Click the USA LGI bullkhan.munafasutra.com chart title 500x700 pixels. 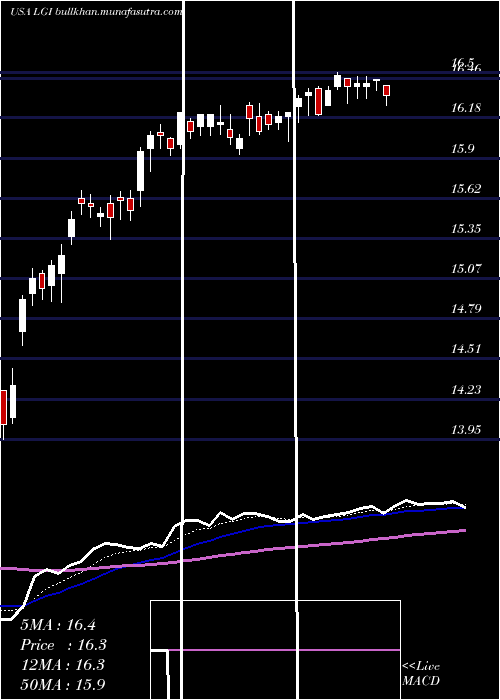click(x=96, y=12)
